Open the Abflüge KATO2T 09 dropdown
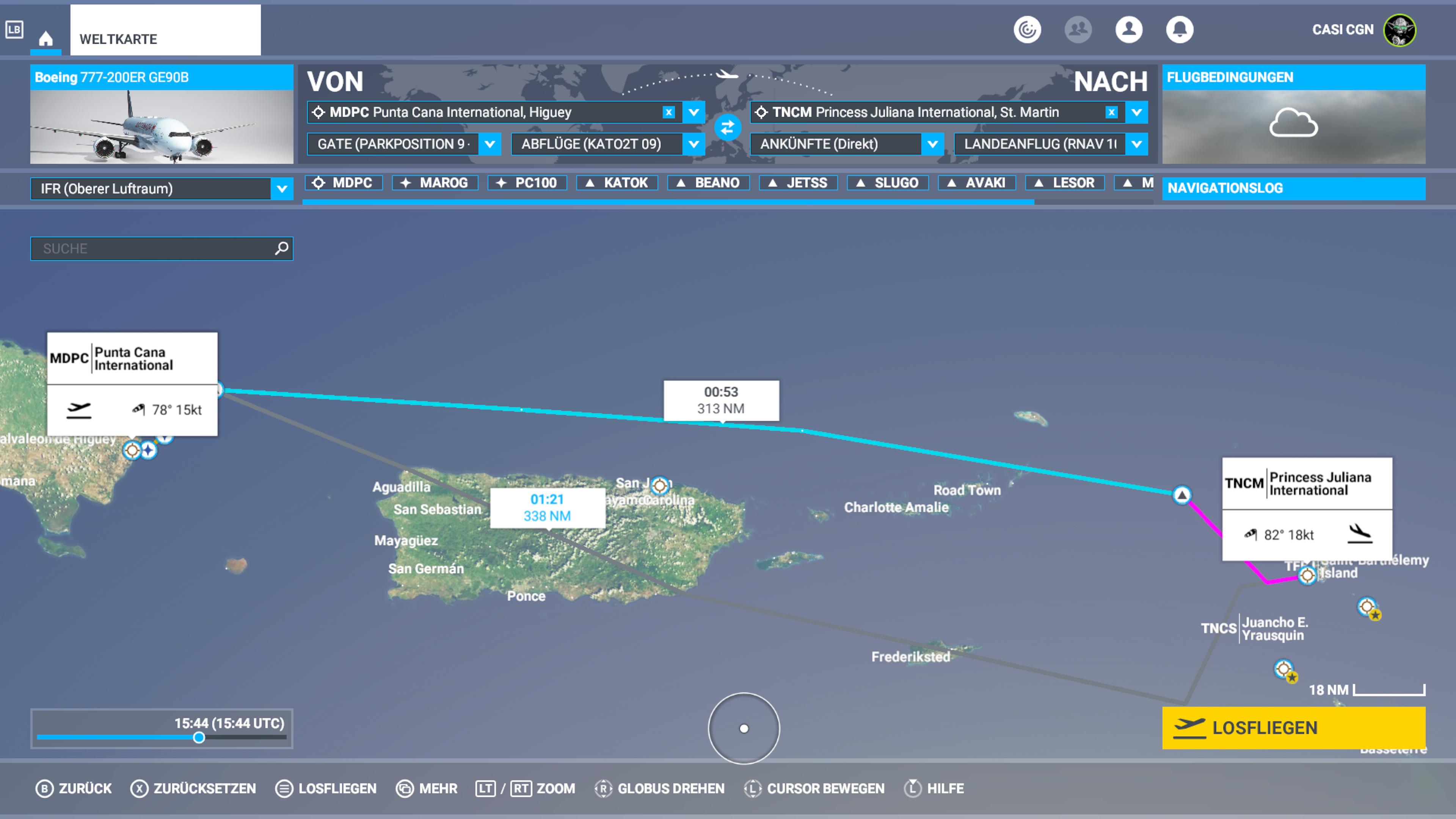 (607, 144)
